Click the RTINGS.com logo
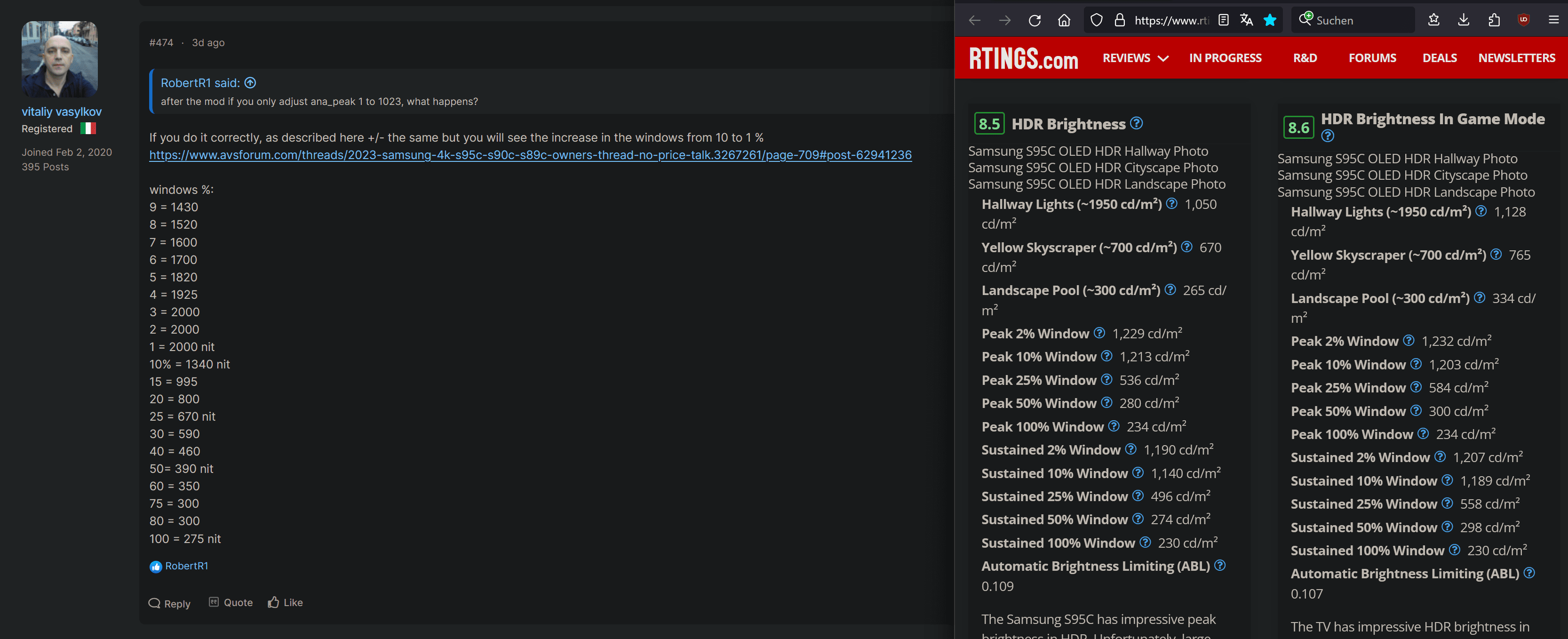1568x639 pixels. pyautogui.click(x=1023, y=58)
